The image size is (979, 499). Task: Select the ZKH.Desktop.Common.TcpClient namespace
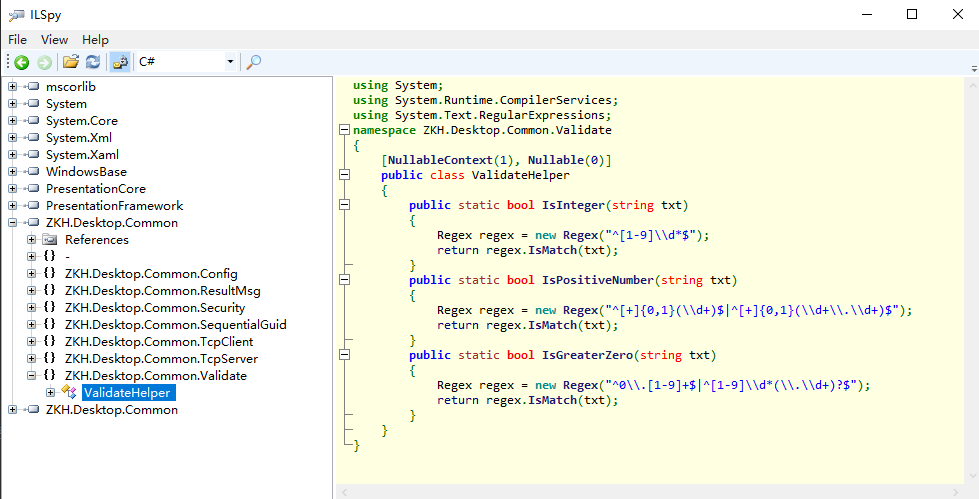(x=159, y=342)
